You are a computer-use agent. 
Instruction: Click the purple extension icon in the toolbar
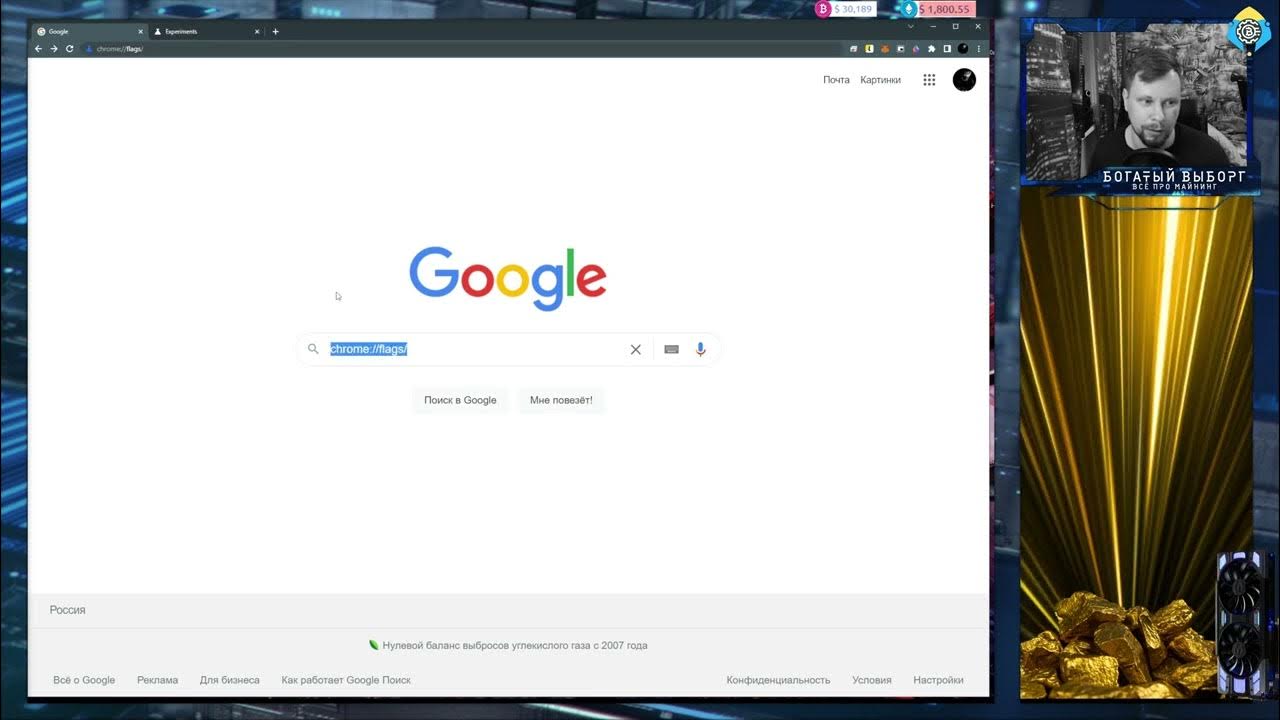tap(916, 48)
